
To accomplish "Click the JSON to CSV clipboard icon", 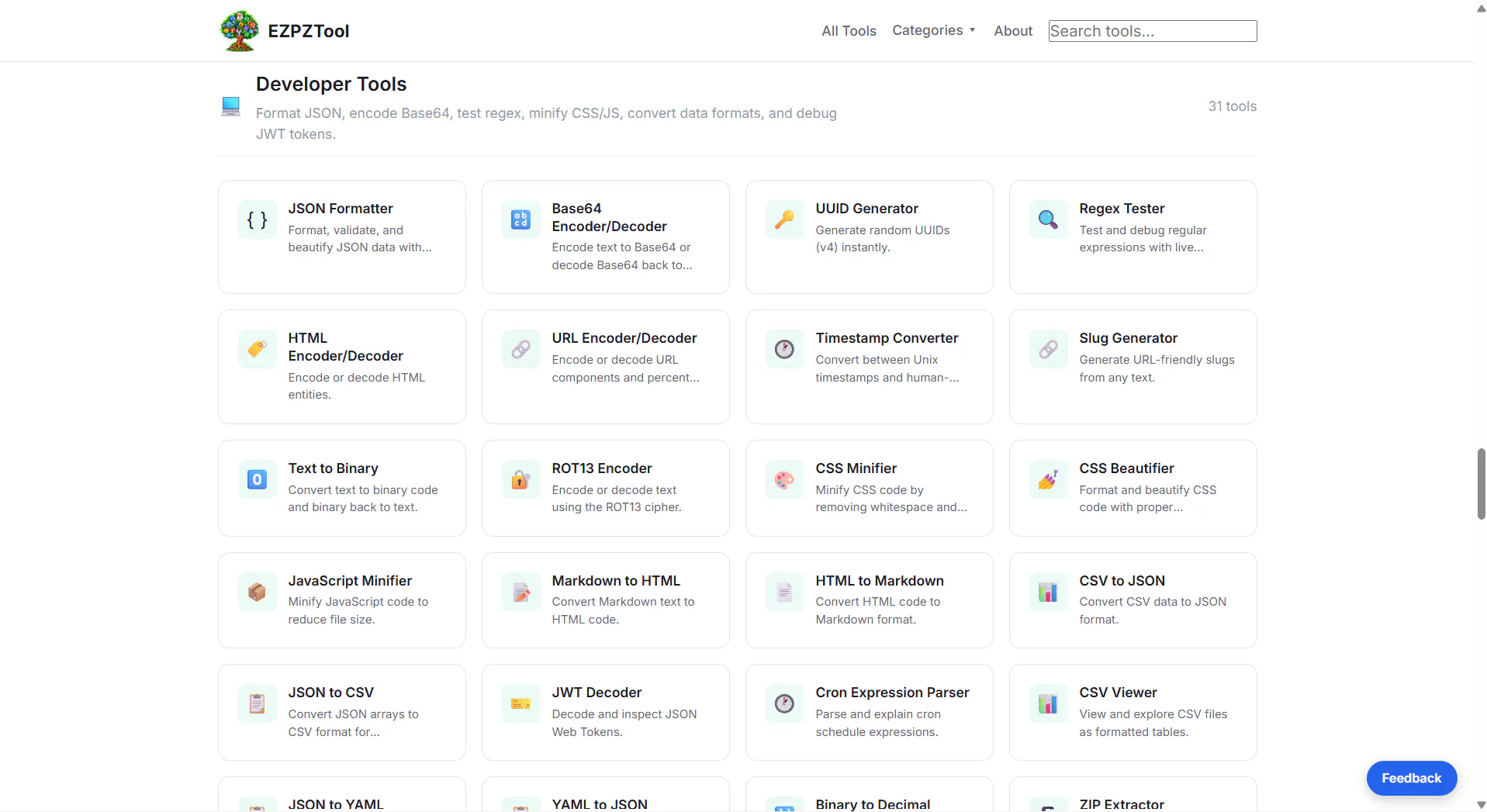I will pyautogui.click(x=257, y=703).
